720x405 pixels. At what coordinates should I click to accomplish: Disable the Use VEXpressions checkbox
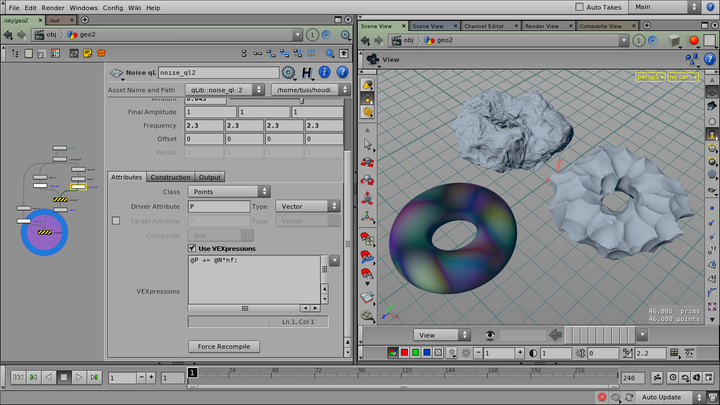pyautogui.click(x=192, y=248)
